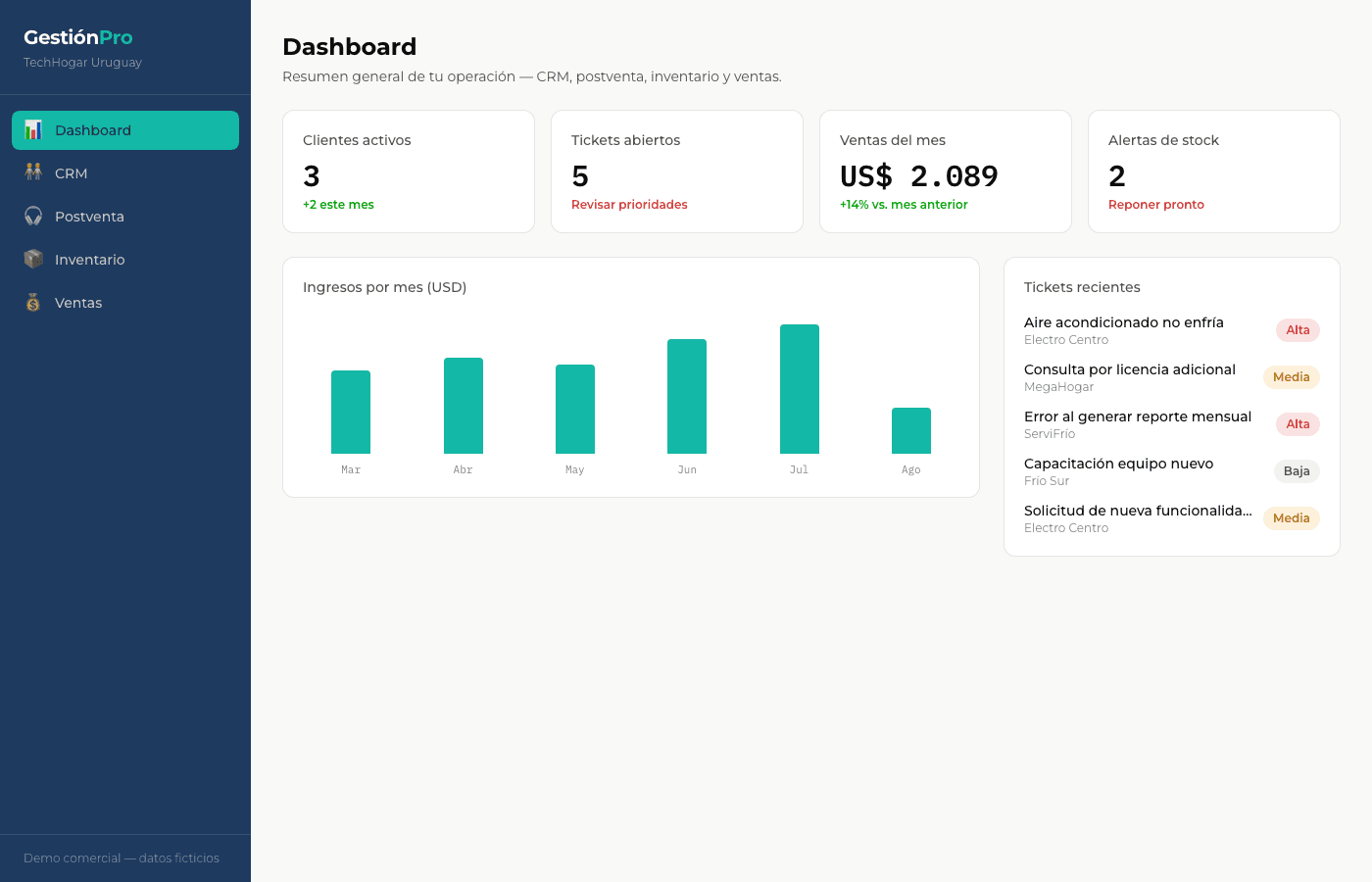Open ticket 'Aire acondicionado no enfría'
Viewport: 1372px width, 882px height.
(x=1172, y=330)
